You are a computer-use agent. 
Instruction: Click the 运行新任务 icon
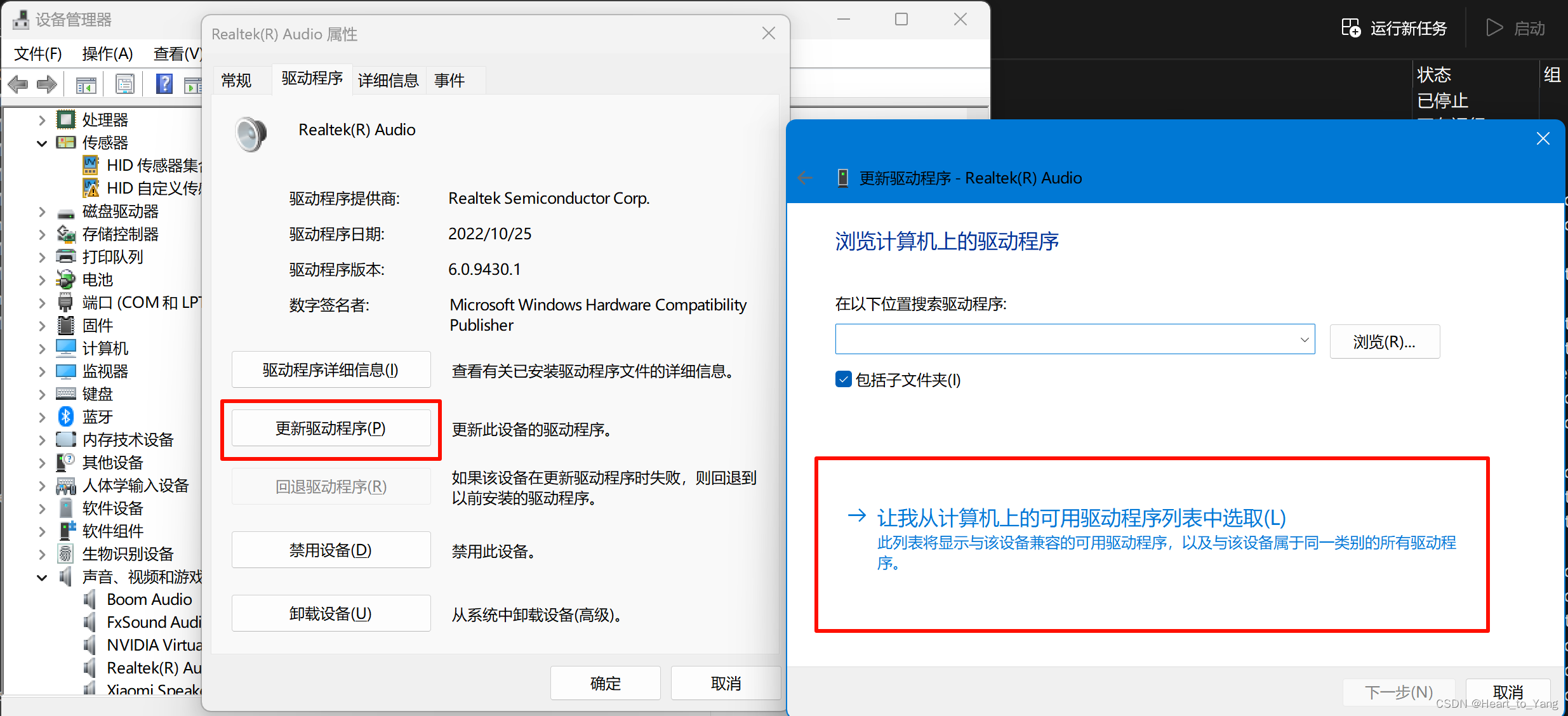click(x=1350, y=29)
